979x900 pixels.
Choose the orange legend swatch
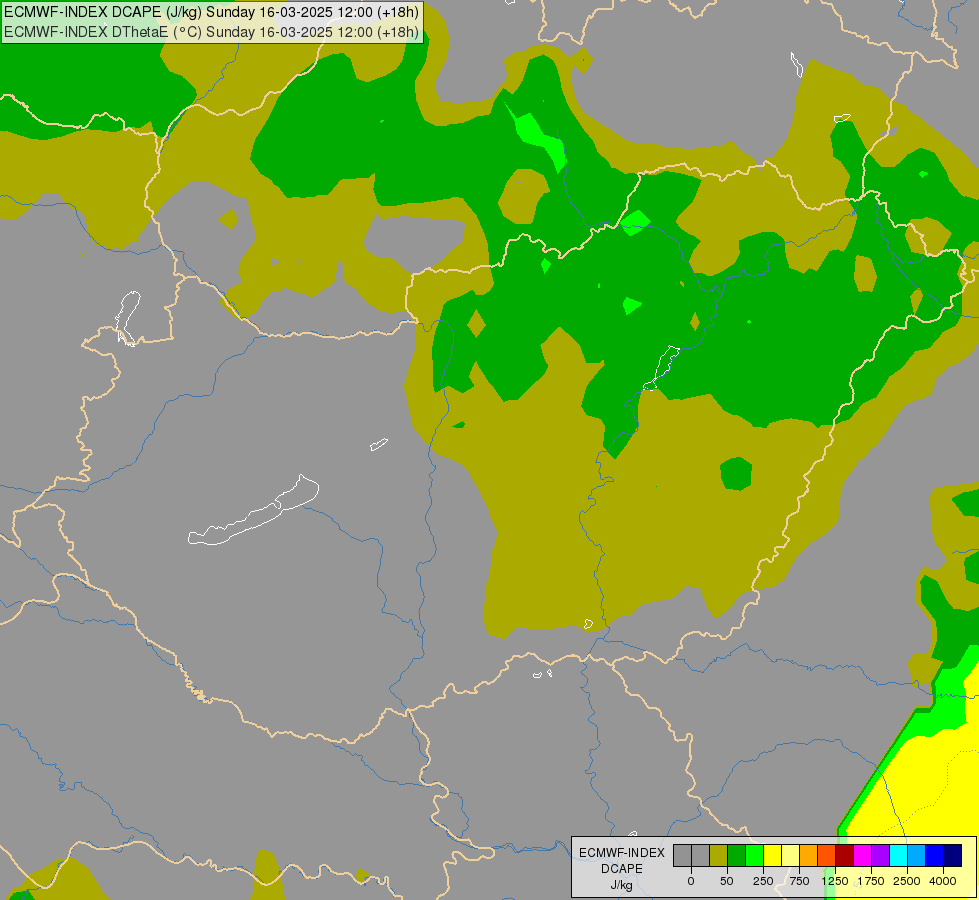click(809, 855)
